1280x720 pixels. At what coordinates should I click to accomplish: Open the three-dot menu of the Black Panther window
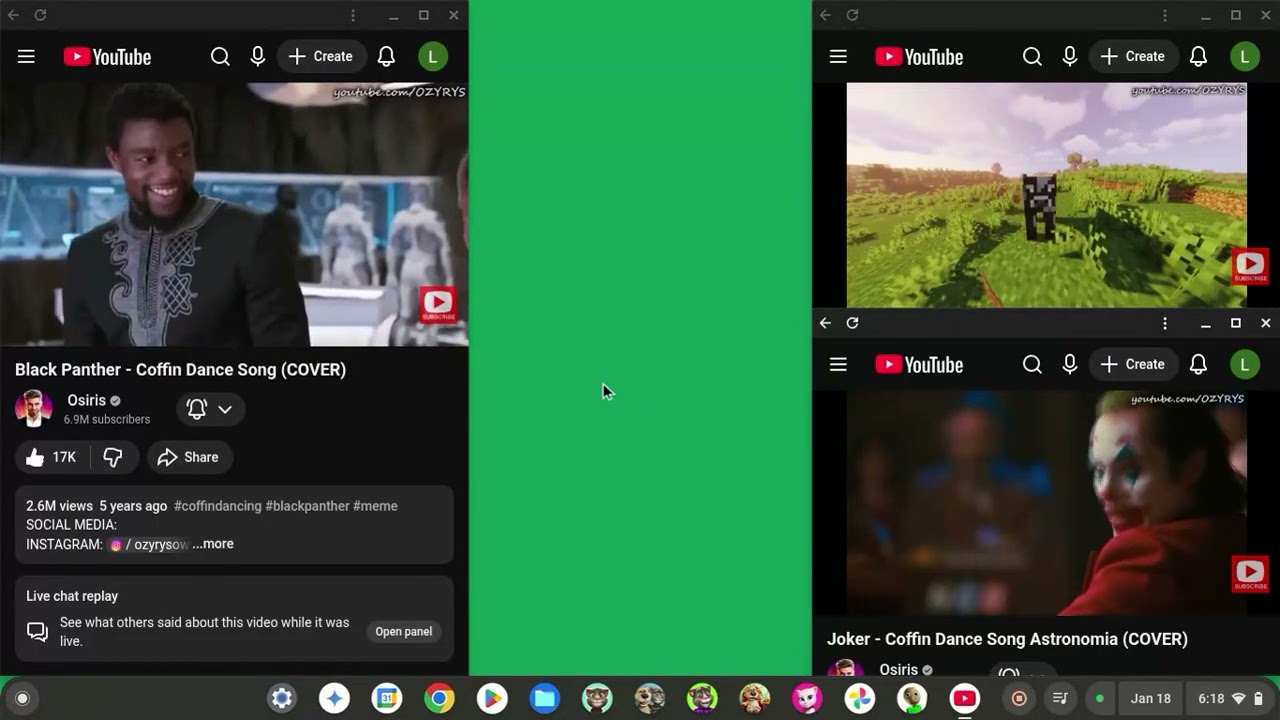pos(353,15)
